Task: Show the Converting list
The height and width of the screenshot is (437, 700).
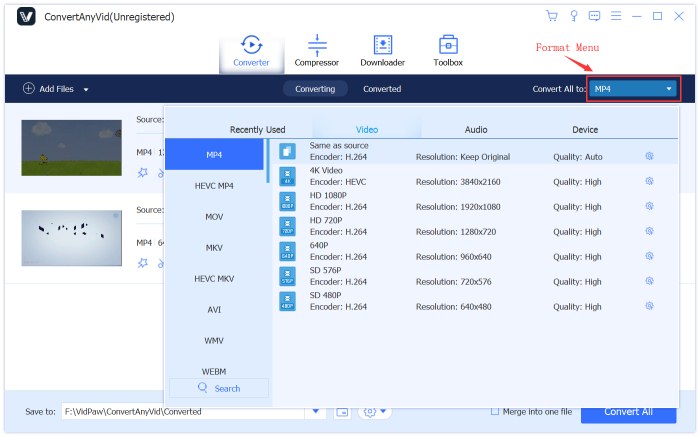Action: click(315, 89)
